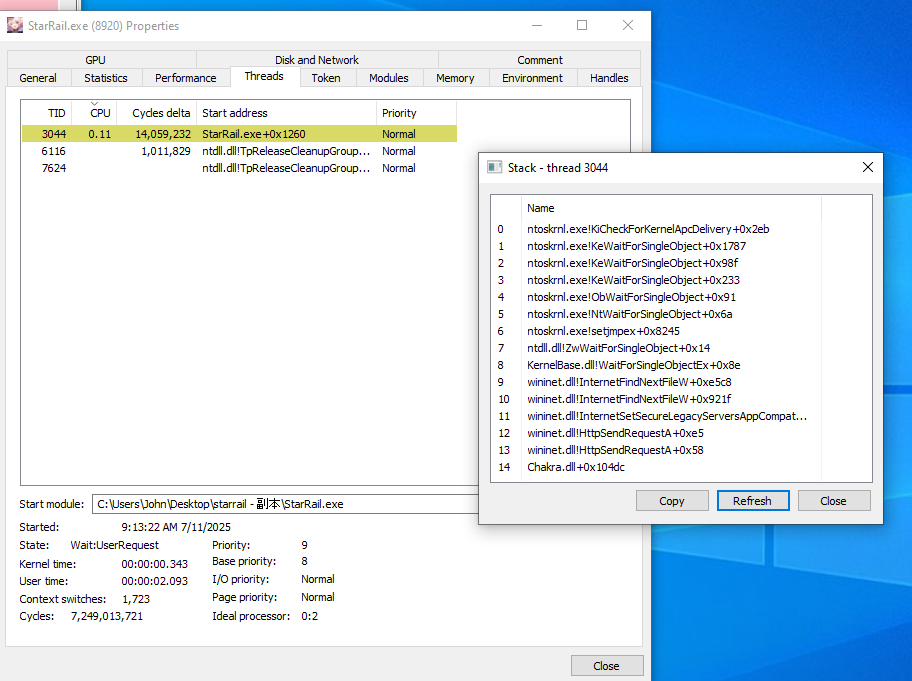Click the Stack window title icon
Screen dimensions: 912x681
(x=494, y=167)
